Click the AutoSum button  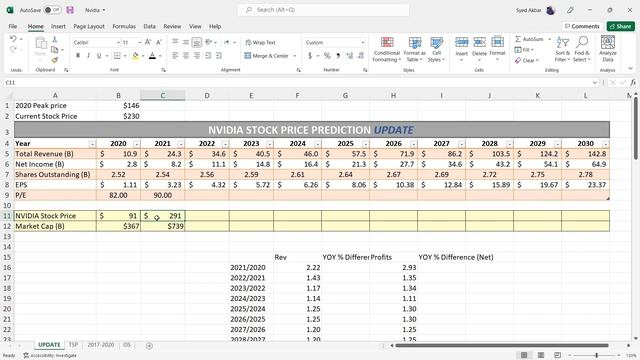click(x=529, y=39)
